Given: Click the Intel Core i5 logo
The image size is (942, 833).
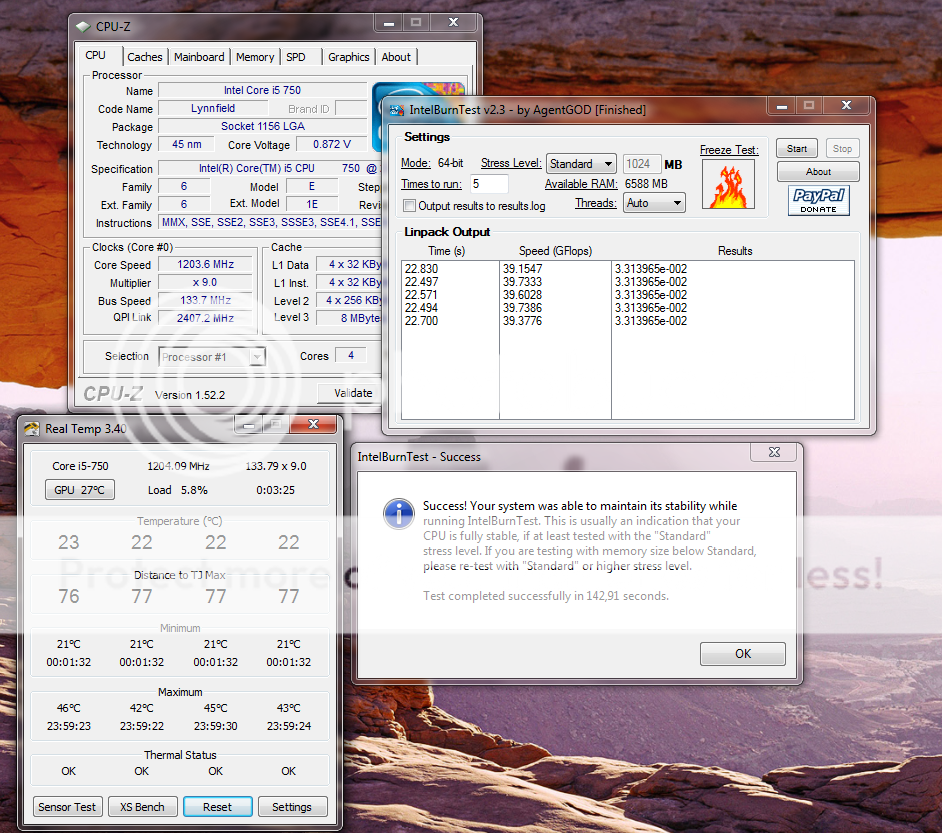Looking at the screenshot, I should [x=418, y=92].
